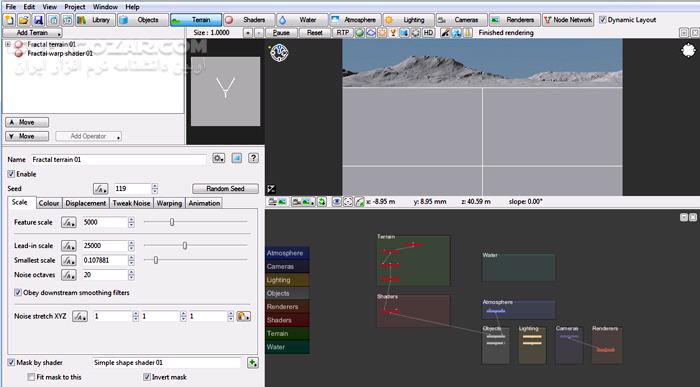Viewport: 700px width, 387px height.
Task: Click the blue eye view icon below the preview
Action: [337, 202]
